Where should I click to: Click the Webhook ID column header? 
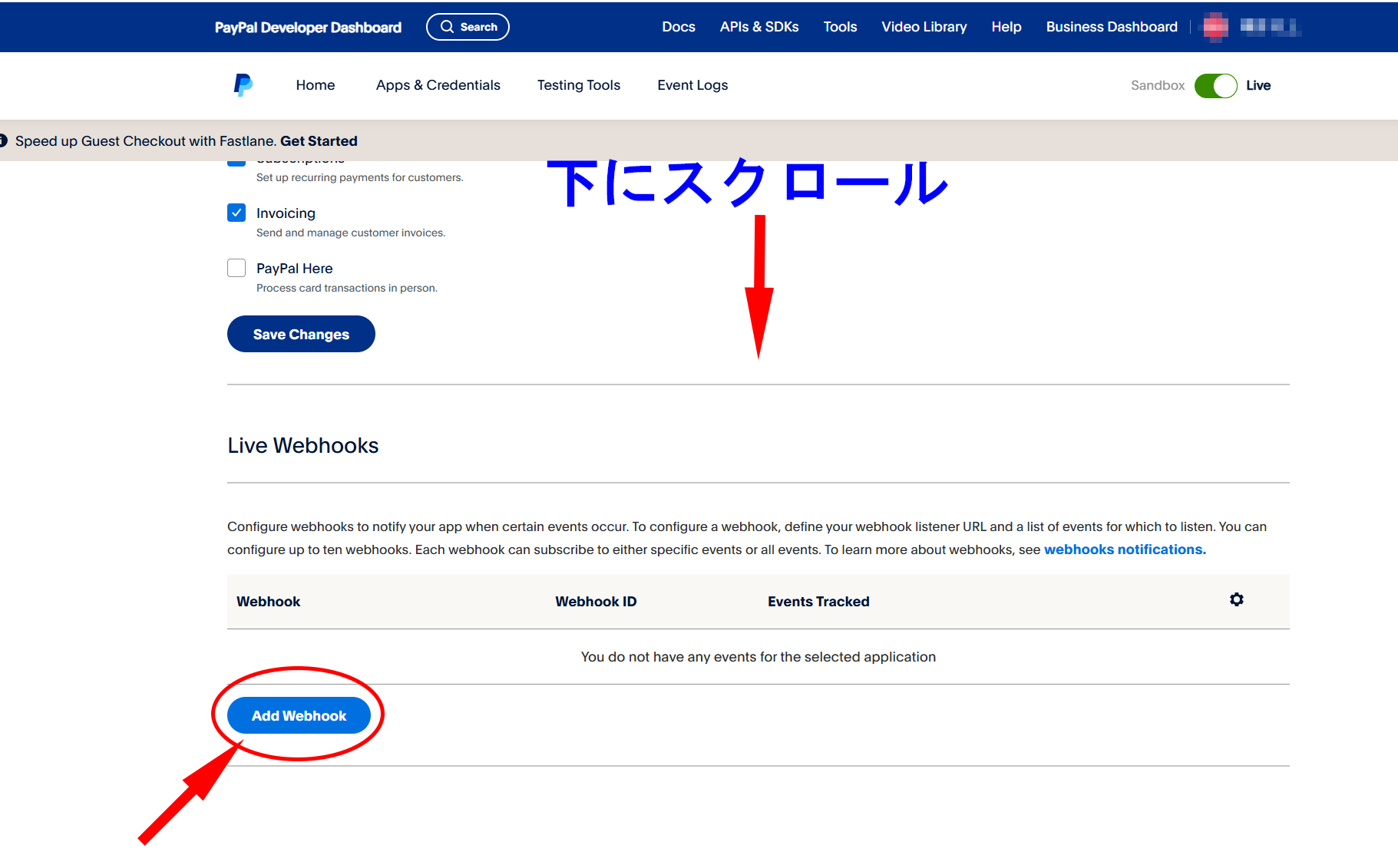point(596,602)
